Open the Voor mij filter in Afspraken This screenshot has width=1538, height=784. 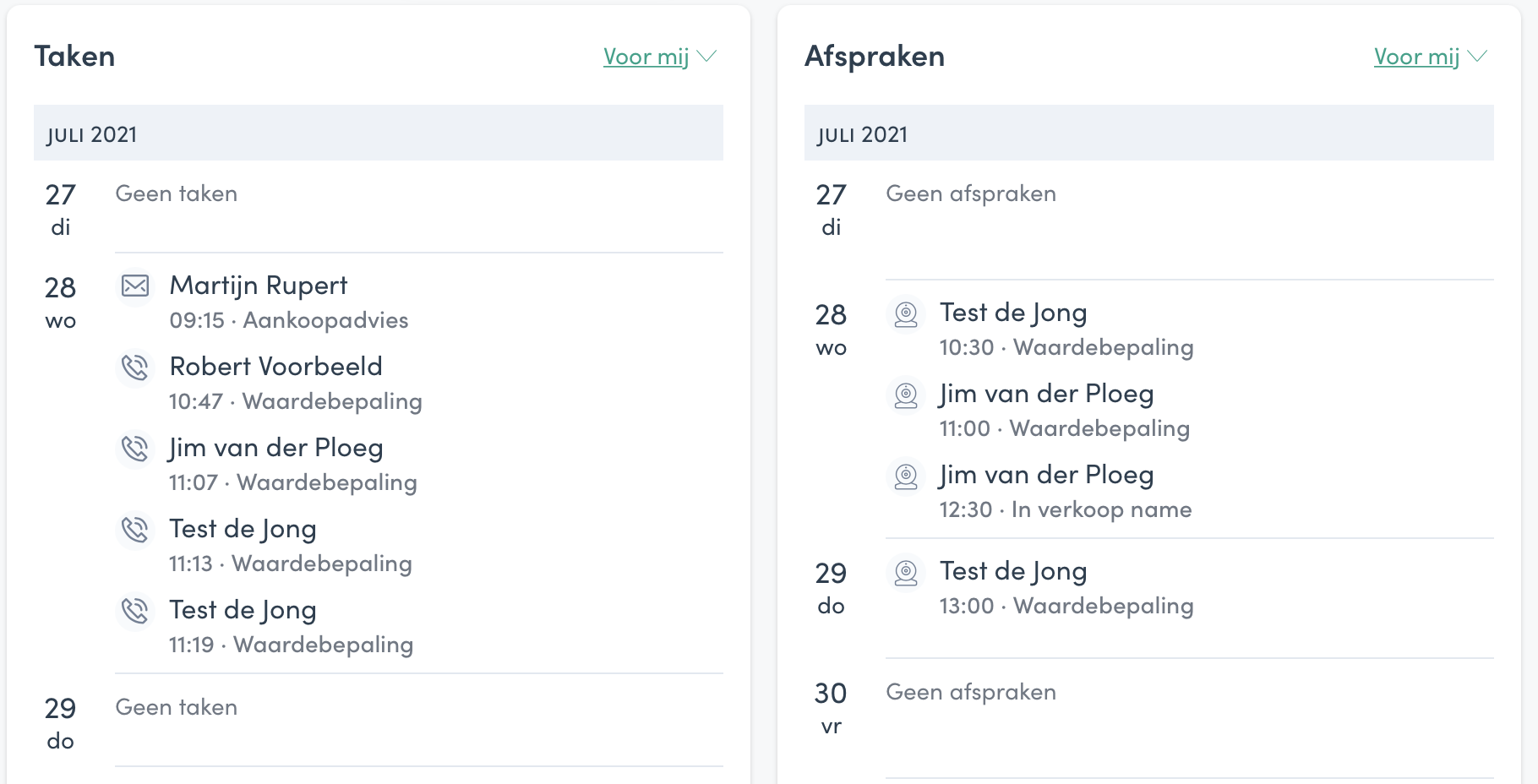(1417, 57)
